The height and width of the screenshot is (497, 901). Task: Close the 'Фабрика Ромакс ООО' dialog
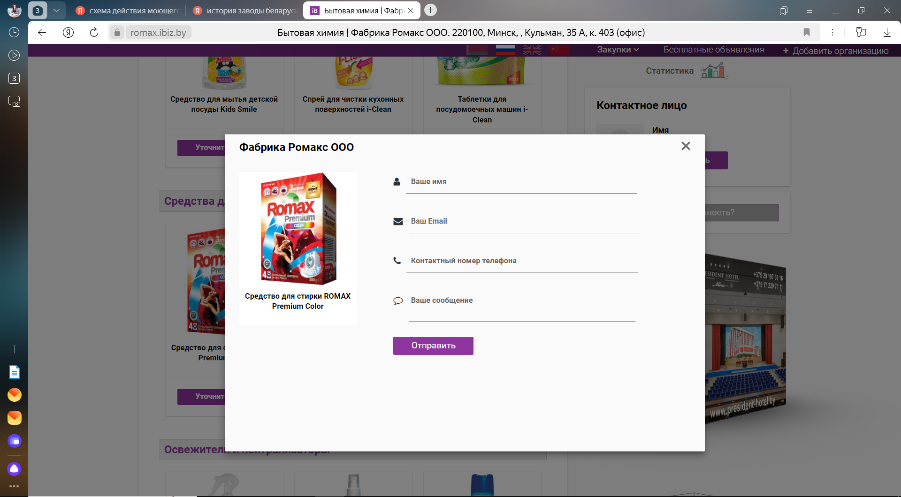(686, 146)
